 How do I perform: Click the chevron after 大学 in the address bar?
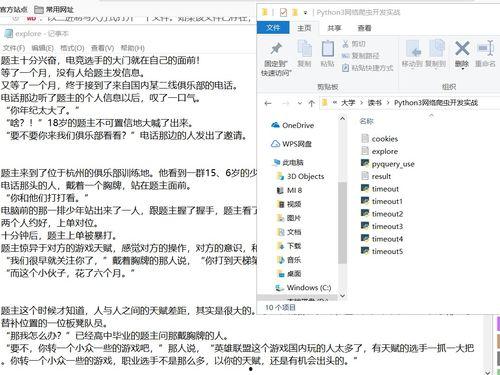coord(361,103)
